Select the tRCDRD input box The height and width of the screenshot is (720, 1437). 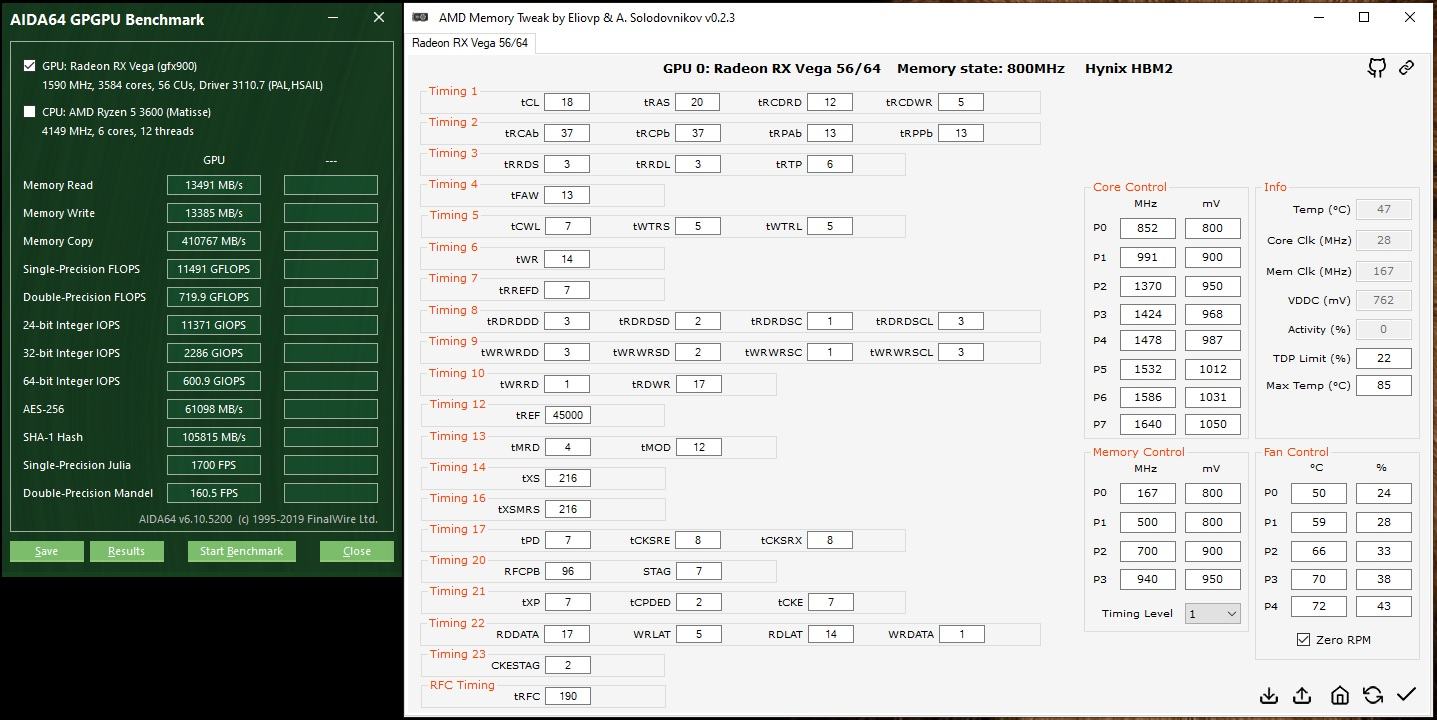(830, 102)
